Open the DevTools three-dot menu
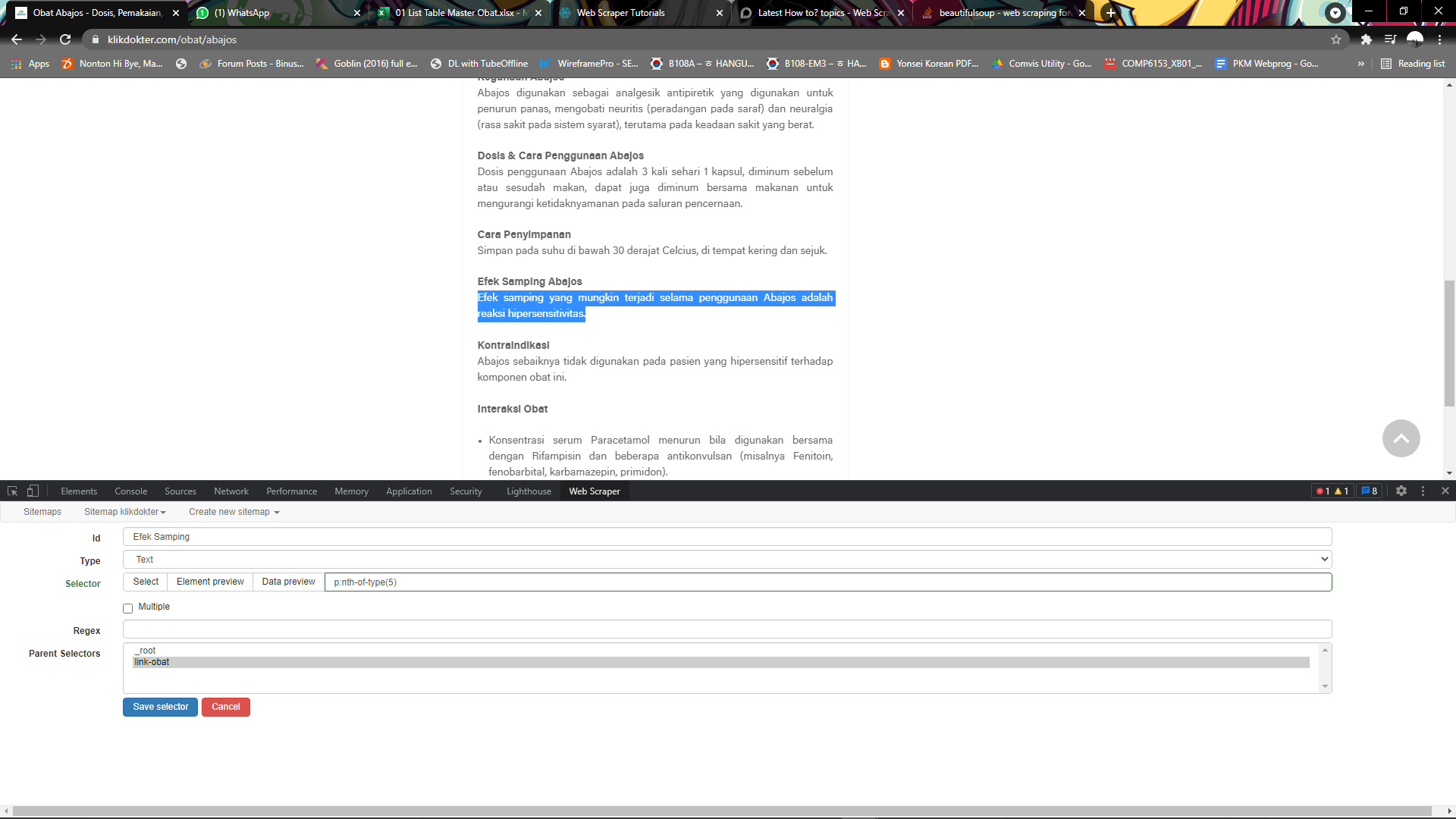Viewport: 1456px width, 819px height. tap(1423, 491)
